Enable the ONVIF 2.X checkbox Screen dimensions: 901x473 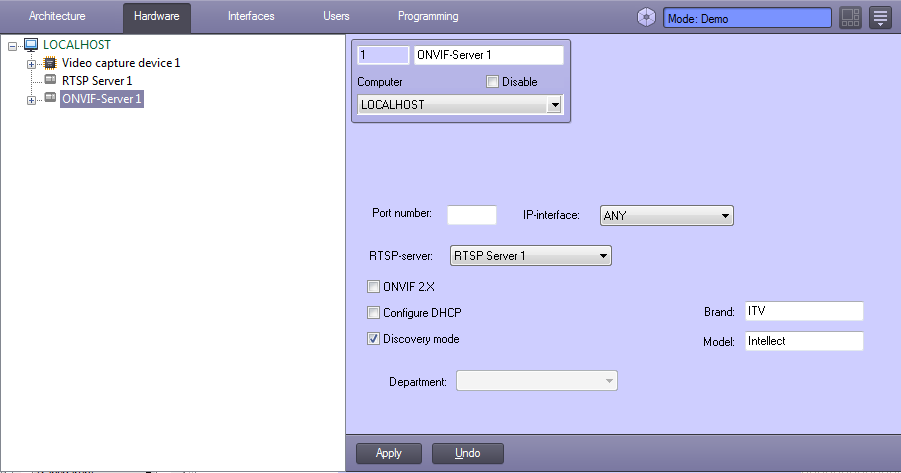pyautogui.click(x=374, y=287)
